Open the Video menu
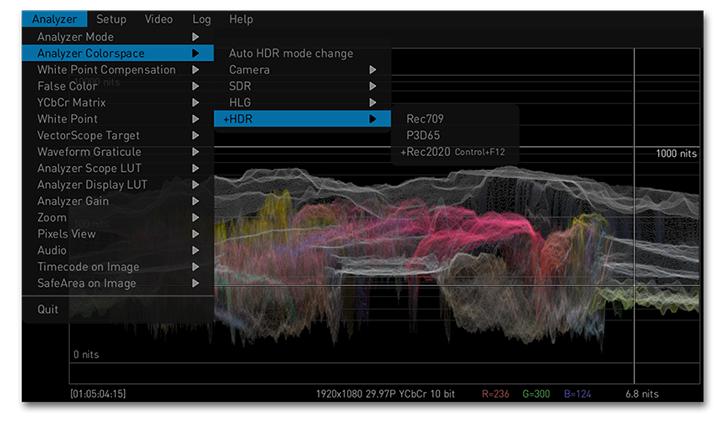 click(x=158, y=19)
